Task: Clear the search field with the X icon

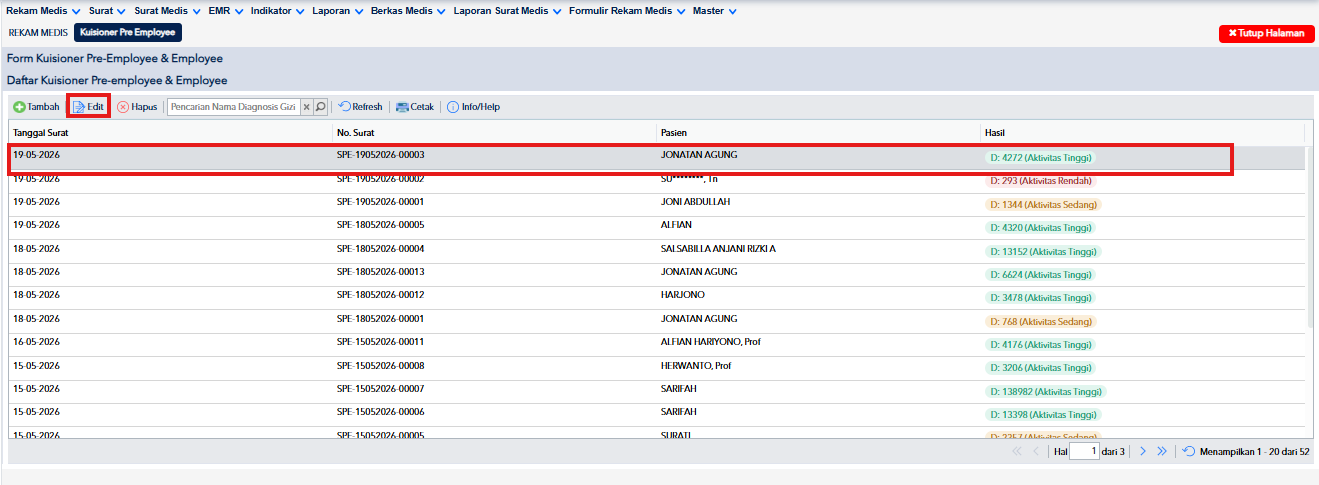Action: (x=307, y=107)
